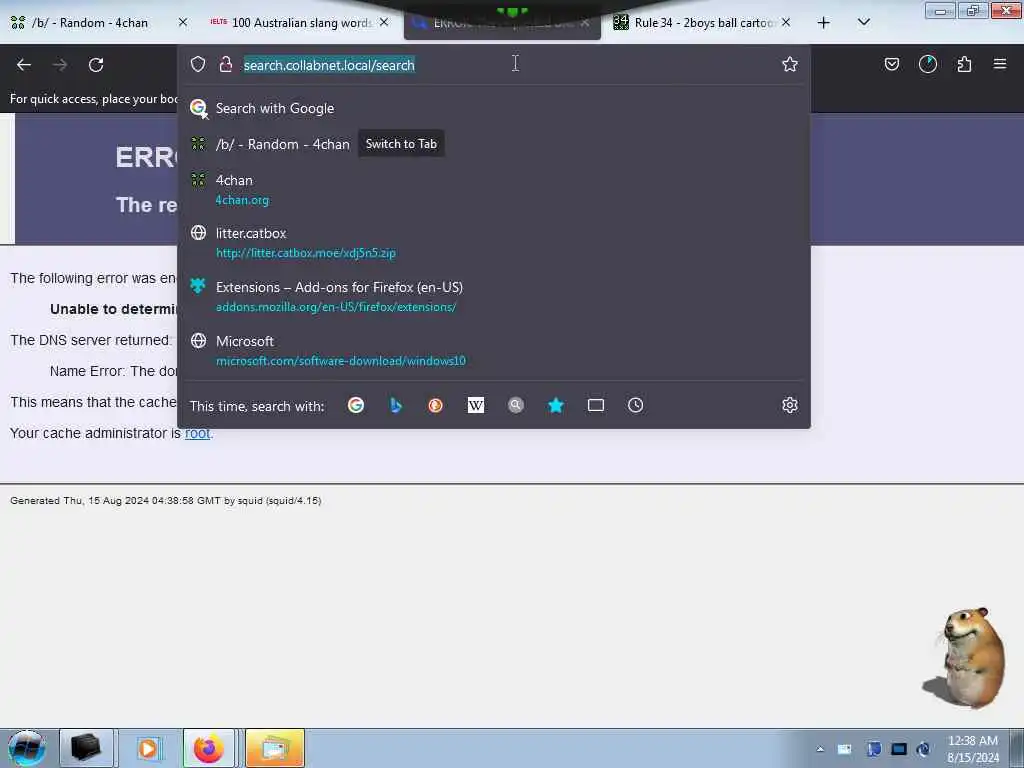This screenshot has width=1024, height=768.
Task: Close the /b/ - Random - 4chan tab
Action: (x=183, y=22)
